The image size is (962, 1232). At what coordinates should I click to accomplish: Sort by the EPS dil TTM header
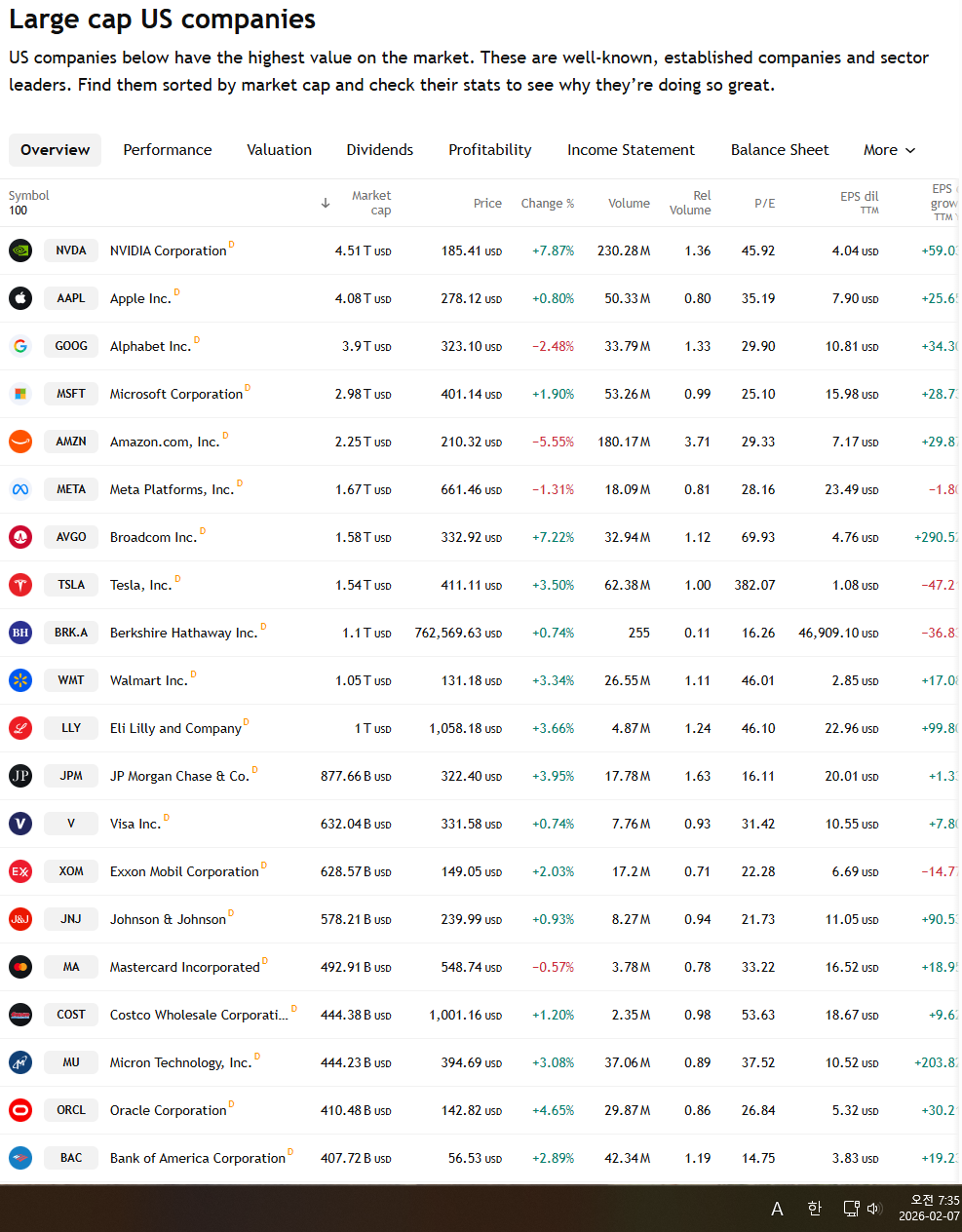click(x=860, y=202)
